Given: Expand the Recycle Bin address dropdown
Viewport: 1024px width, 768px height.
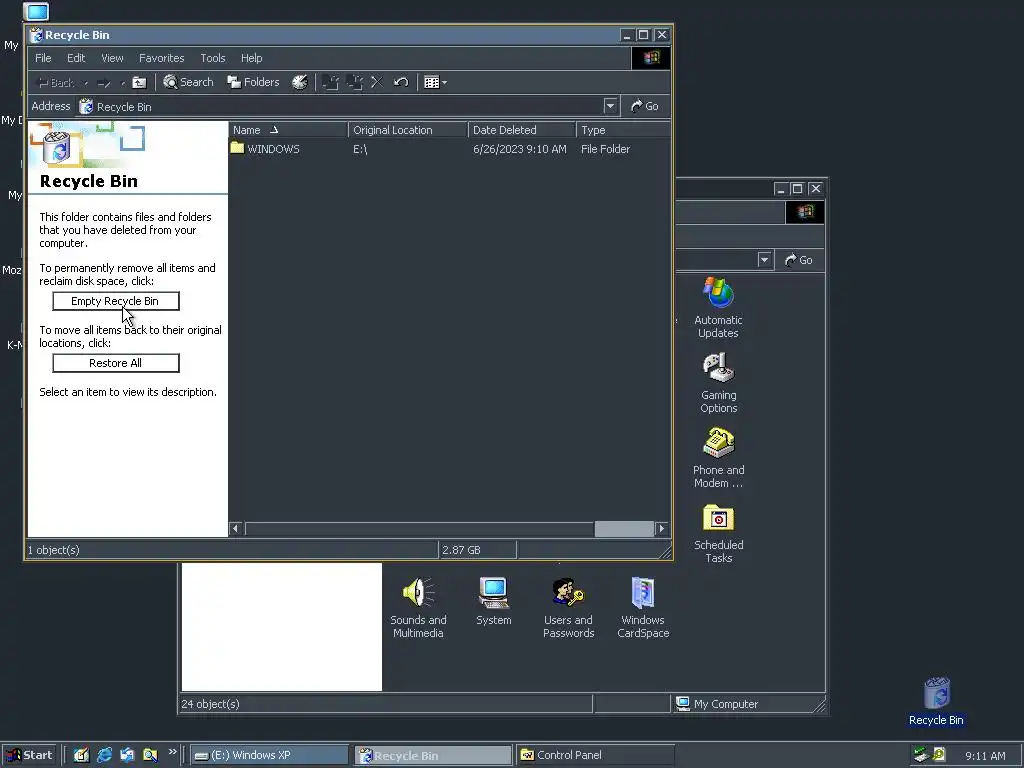Looking at the screenshot, I should pyautogui.click(x=610, y=106).
